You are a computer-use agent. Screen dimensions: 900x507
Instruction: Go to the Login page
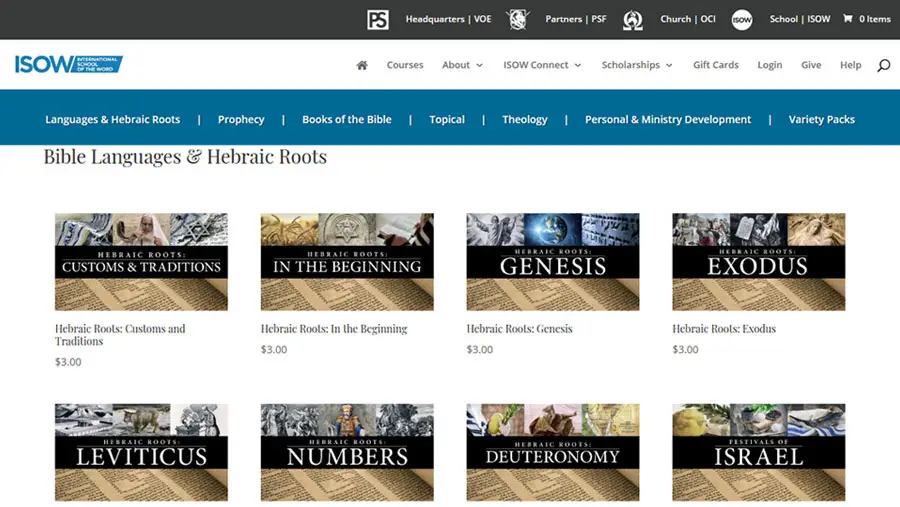tap(770, 65)
